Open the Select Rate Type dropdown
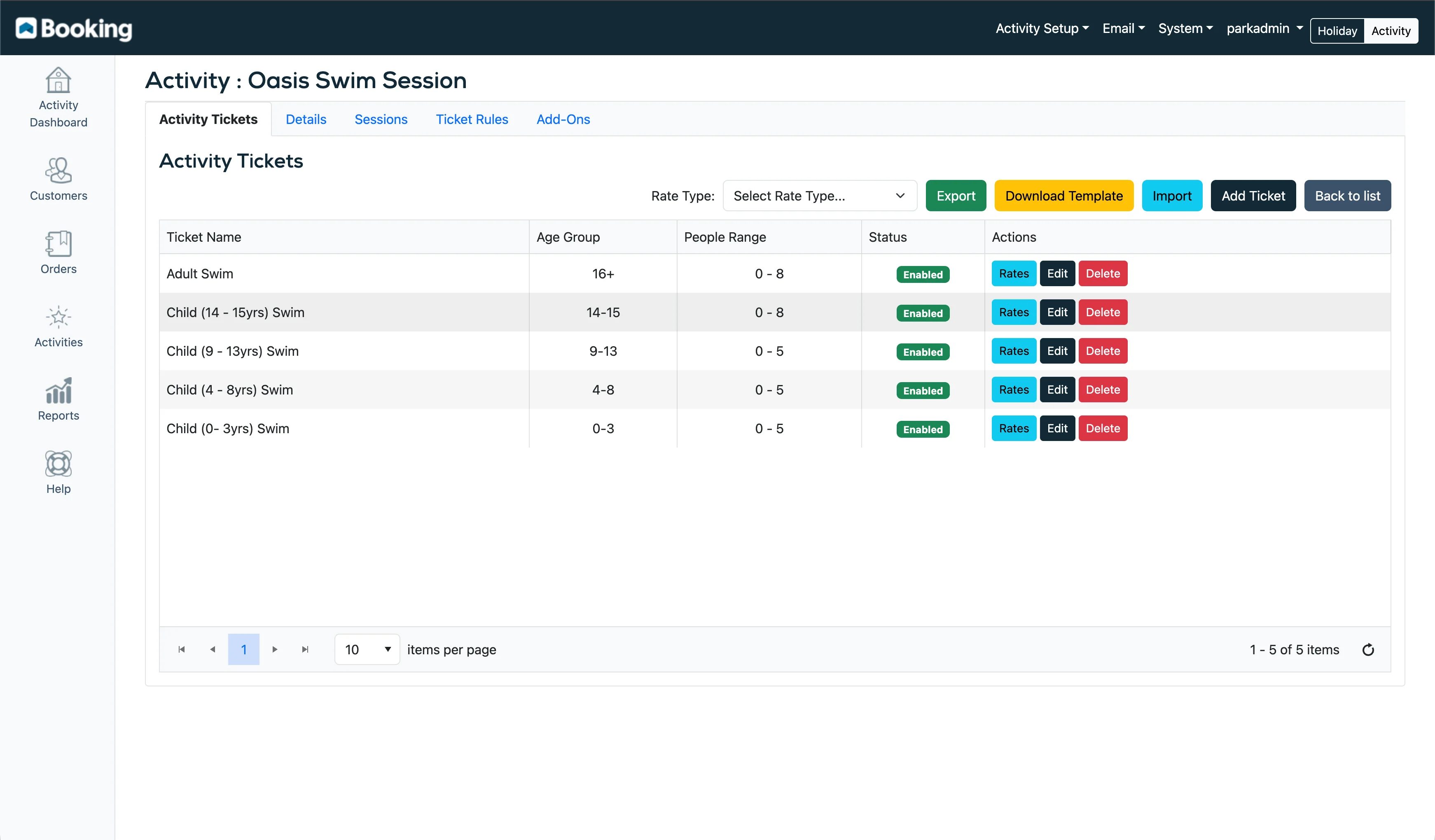The height and width of the screenshot is (840, 1435). point(819,196)
